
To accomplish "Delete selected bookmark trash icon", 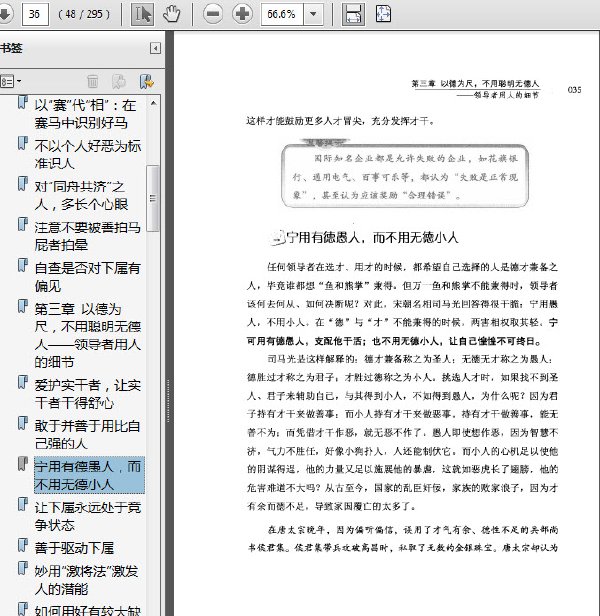I will pyautogui.click(x=93, y=81).
